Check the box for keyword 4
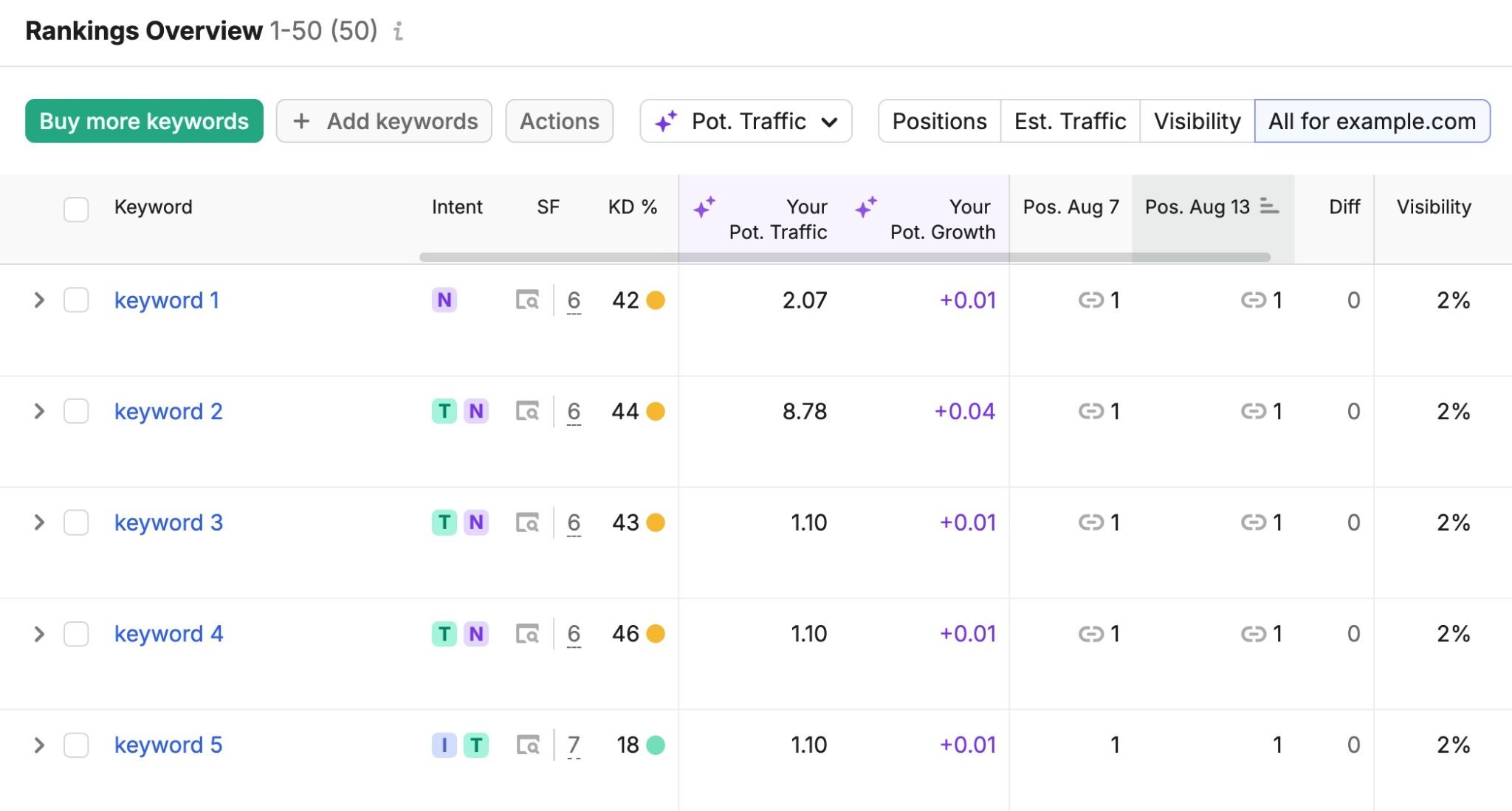The width and height of the screenshot is (1512, 811). (76, 634)
